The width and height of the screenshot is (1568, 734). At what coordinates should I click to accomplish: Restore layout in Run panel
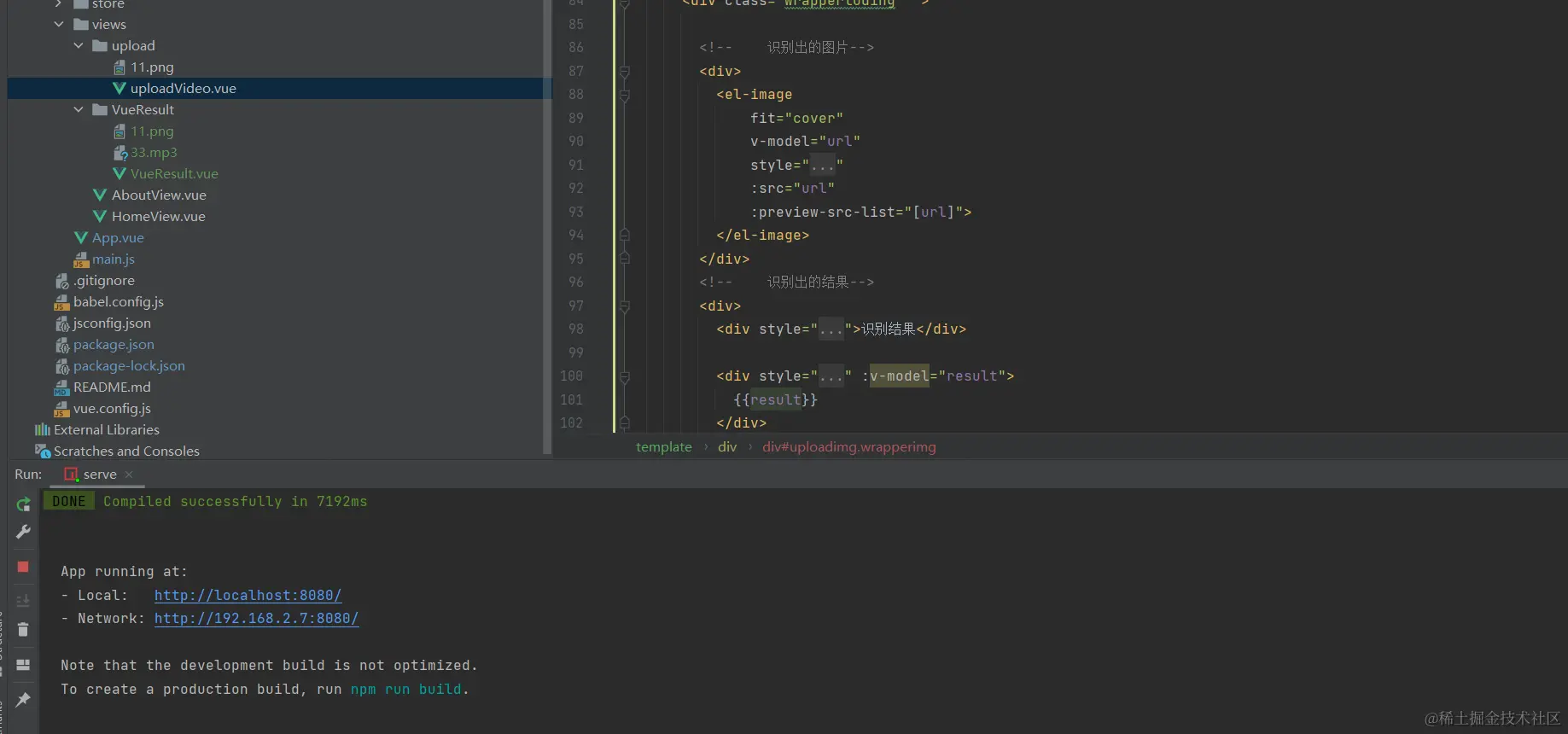coord(23,665)
